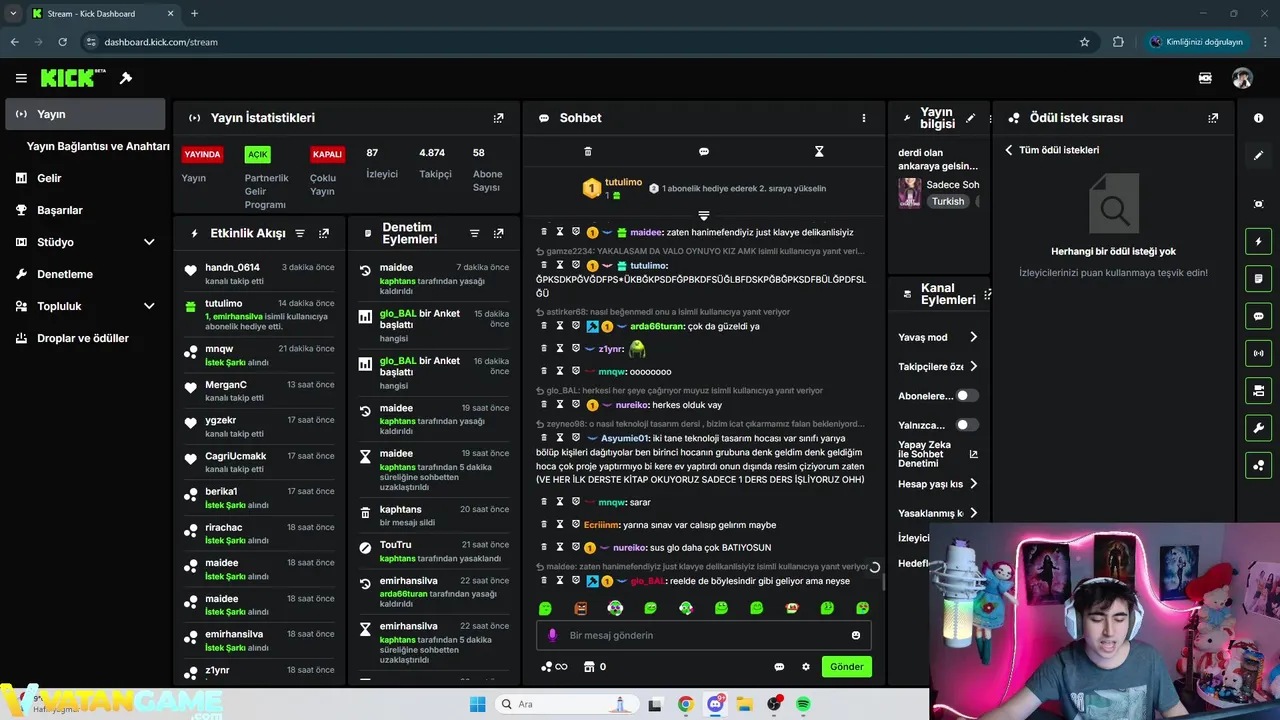1280x720 pixels.
Task: Click the Kimliğinizi doğrulayın button
Action: click(1197, 42)
